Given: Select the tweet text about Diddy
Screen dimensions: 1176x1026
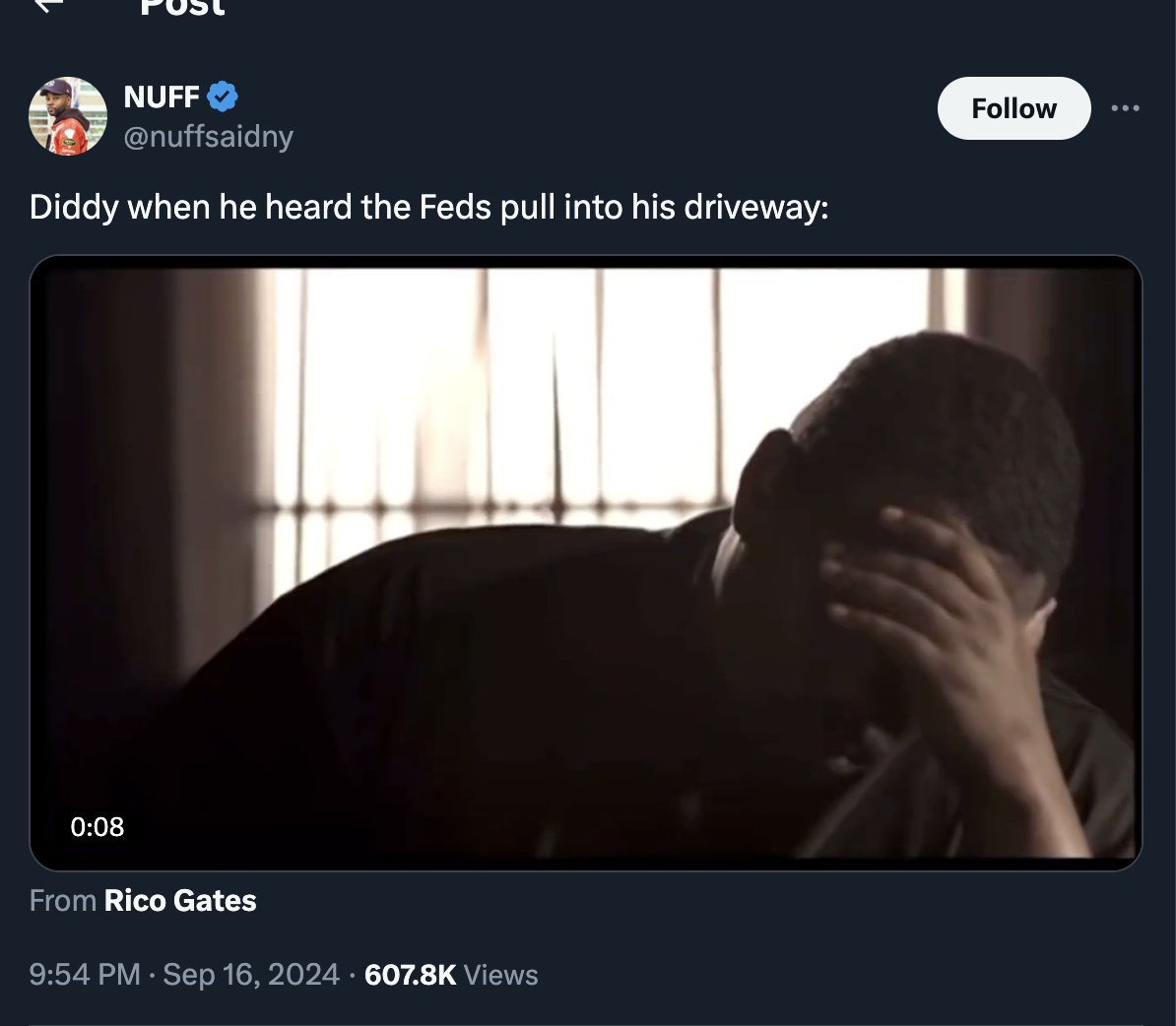Looking at the screenshot, I should [428, 207].
